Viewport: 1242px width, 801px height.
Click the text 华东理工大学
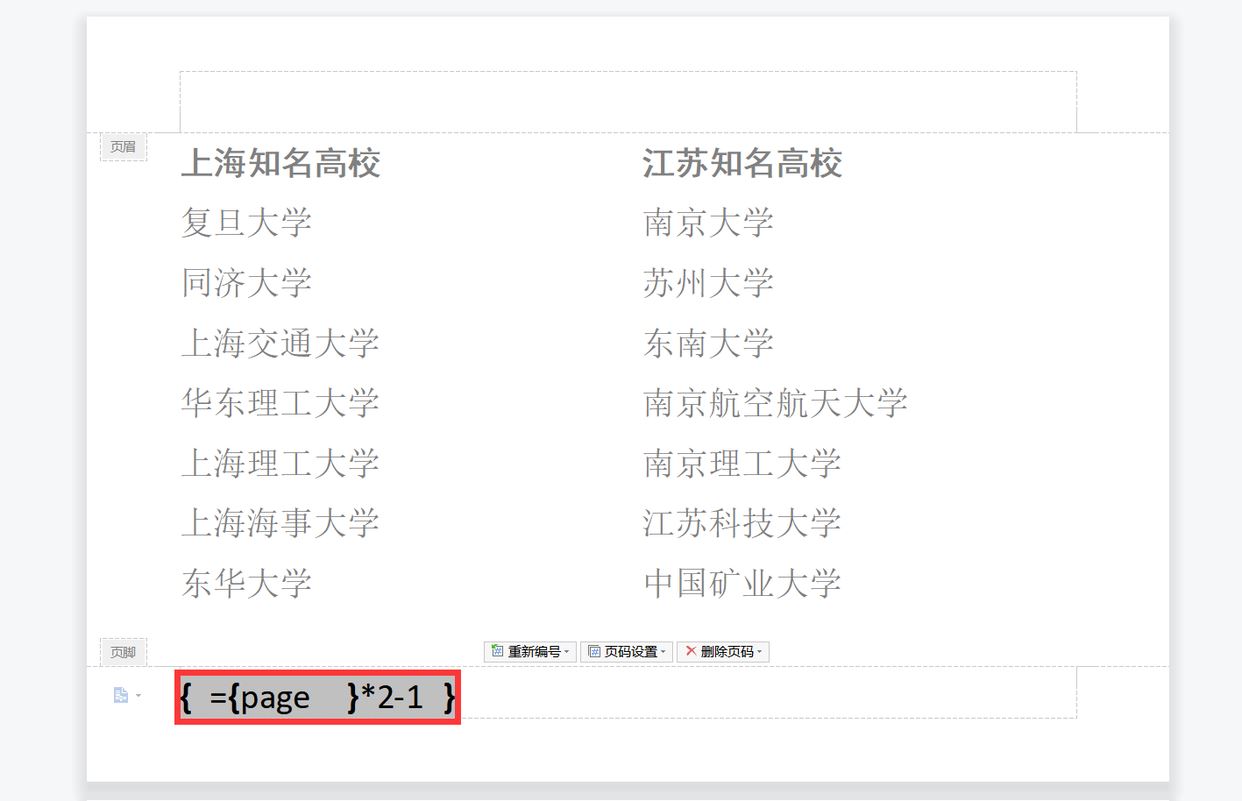[280, 403]
